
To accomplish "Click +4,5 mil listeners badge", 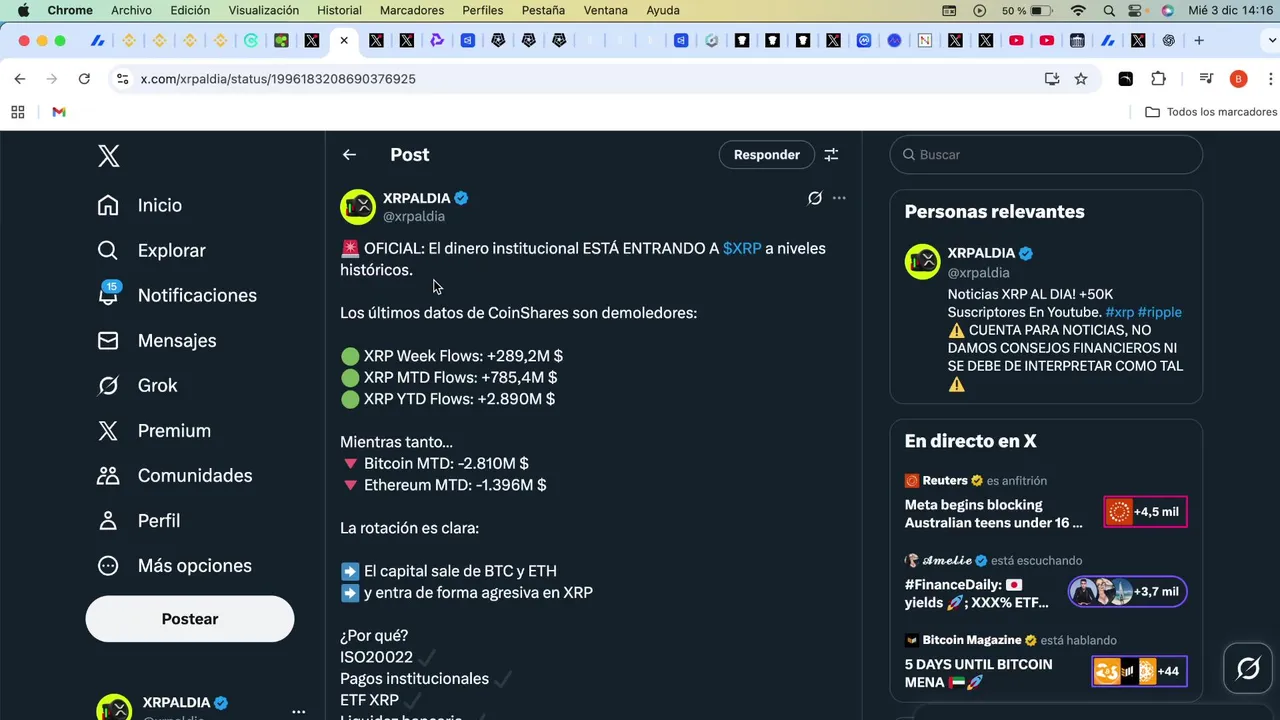I will tap(1145, 512).
